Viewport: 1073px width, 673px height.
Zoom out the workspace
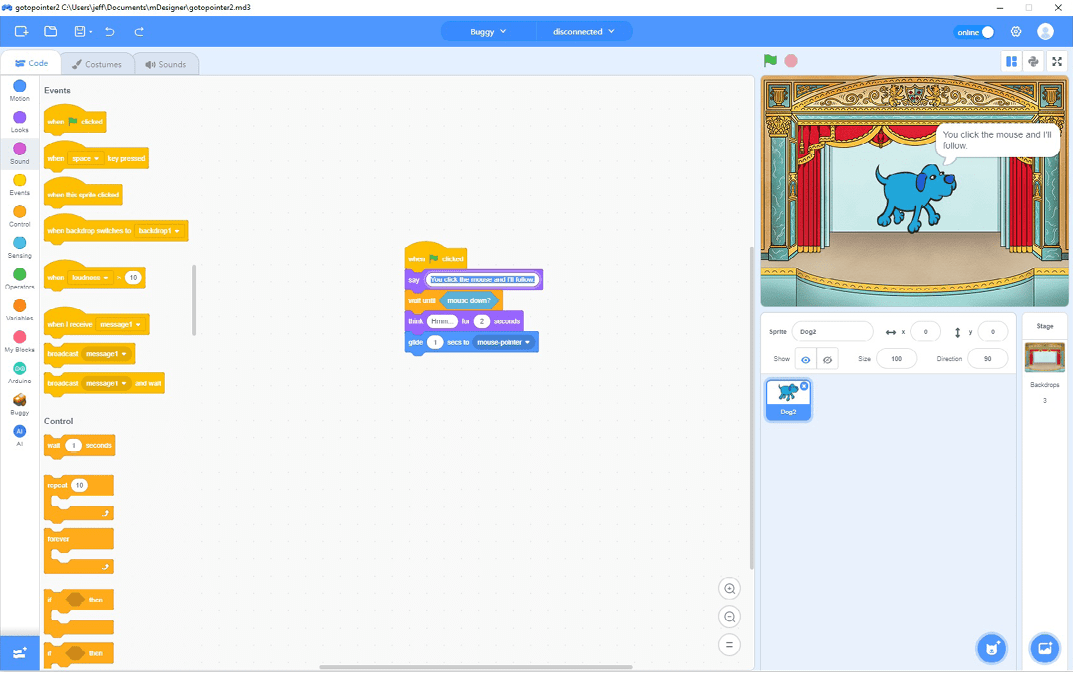coord(729,617)
